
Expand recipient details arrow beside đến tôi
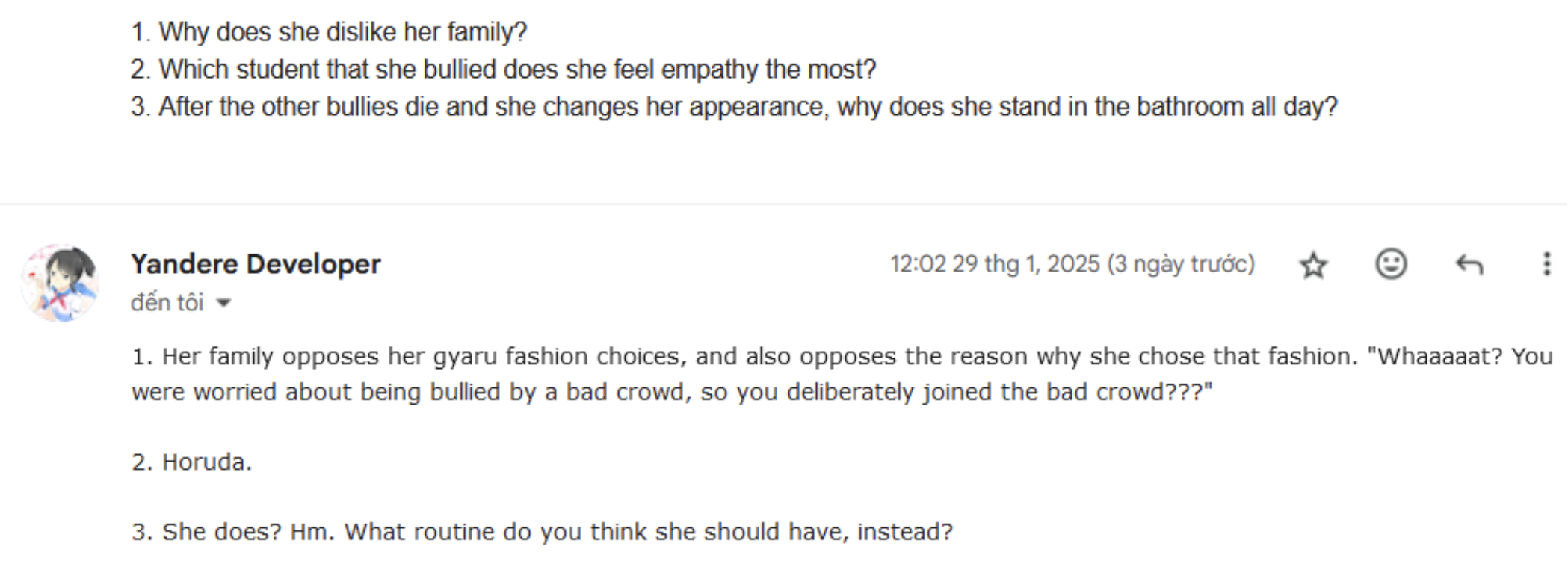223,303
